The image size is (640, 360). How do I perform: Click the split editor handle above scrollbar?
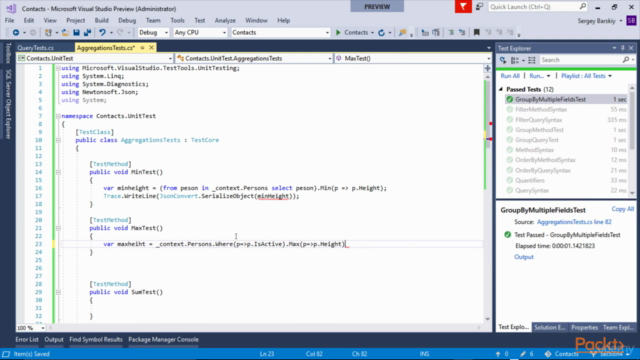tap(488, 69)
